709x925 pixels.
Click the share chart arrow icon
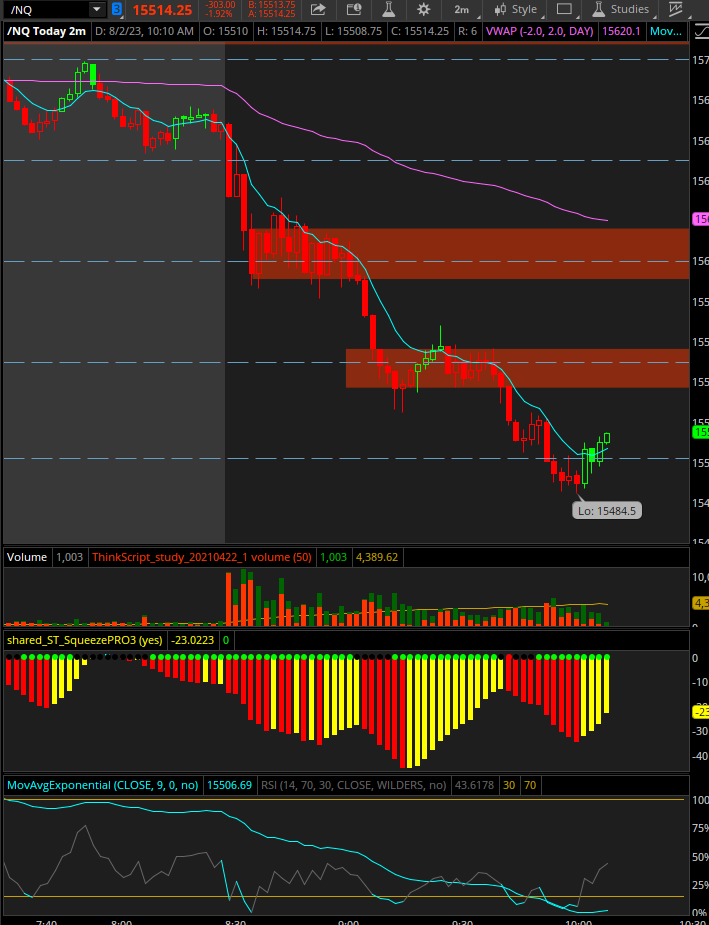click(318, 9)
